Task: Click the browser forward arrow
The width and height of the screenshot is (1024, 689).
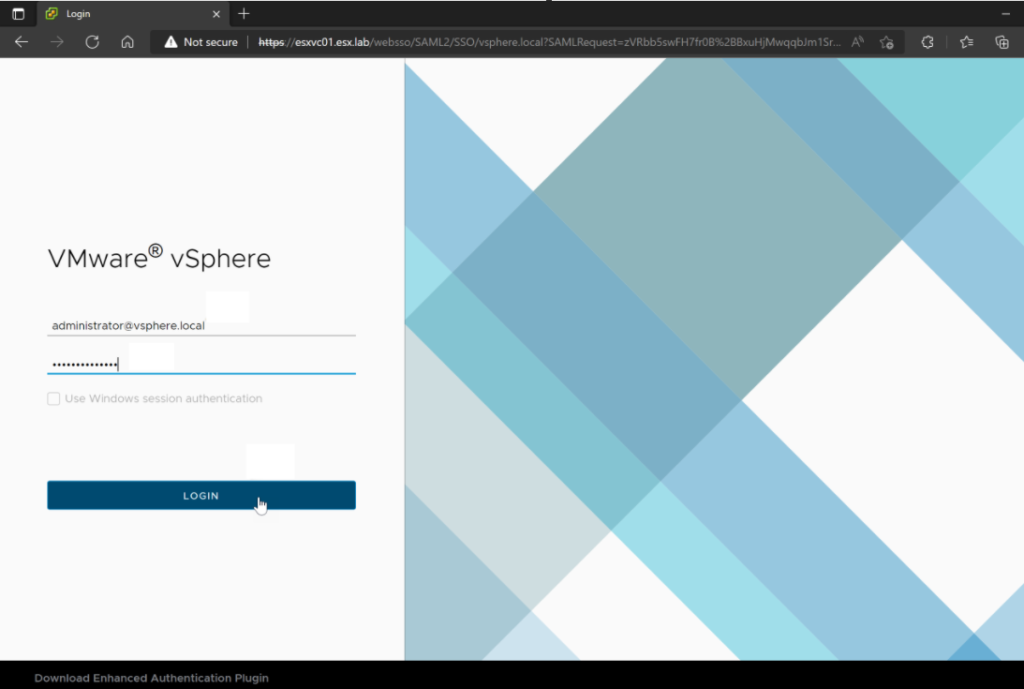Action: [x=57, y=42]
